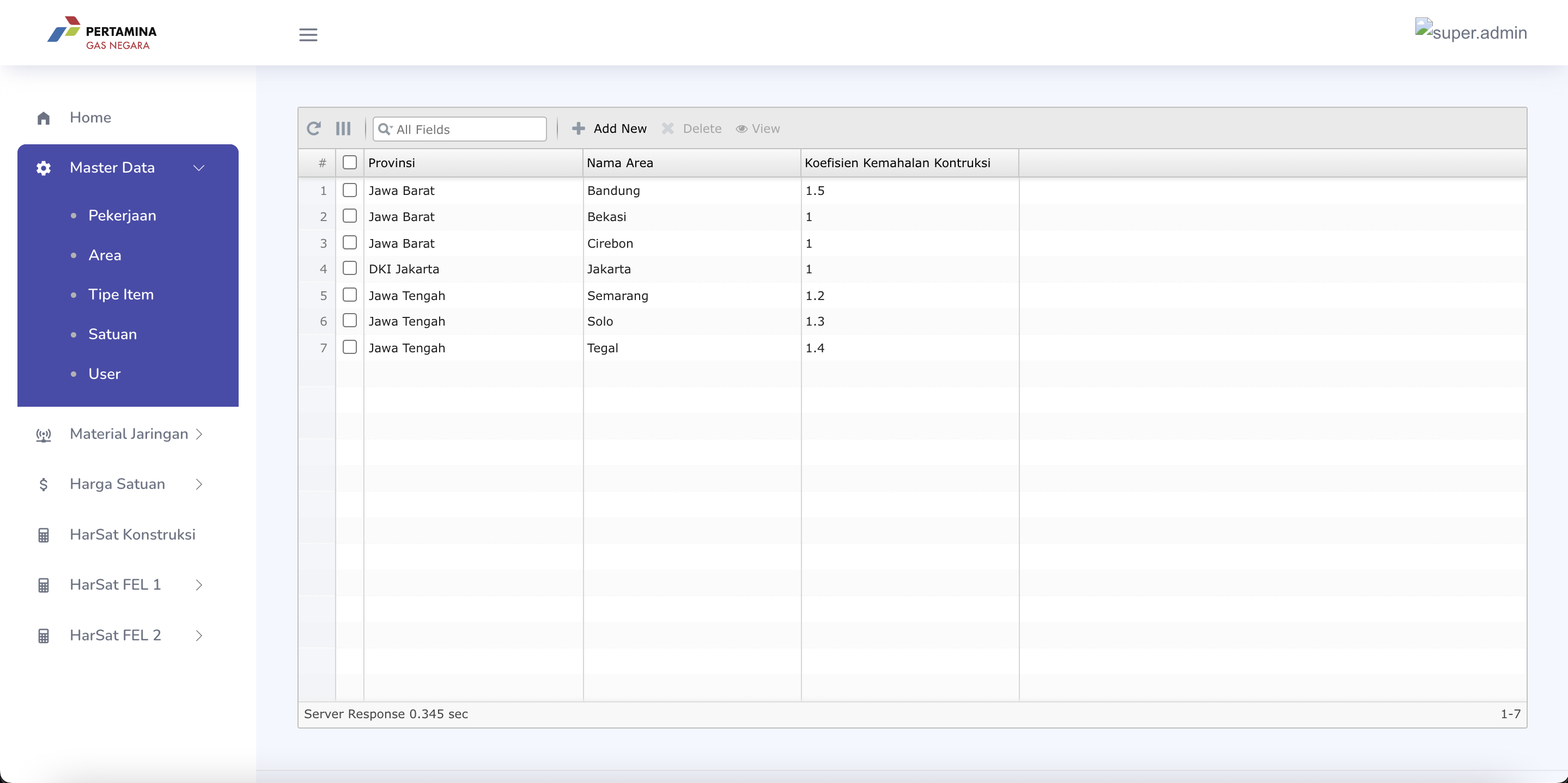Collapse the Master Data menu chevron
The height and width of the screenshot is (783, 1568).
pyautogui.click(x=198, y=168)
